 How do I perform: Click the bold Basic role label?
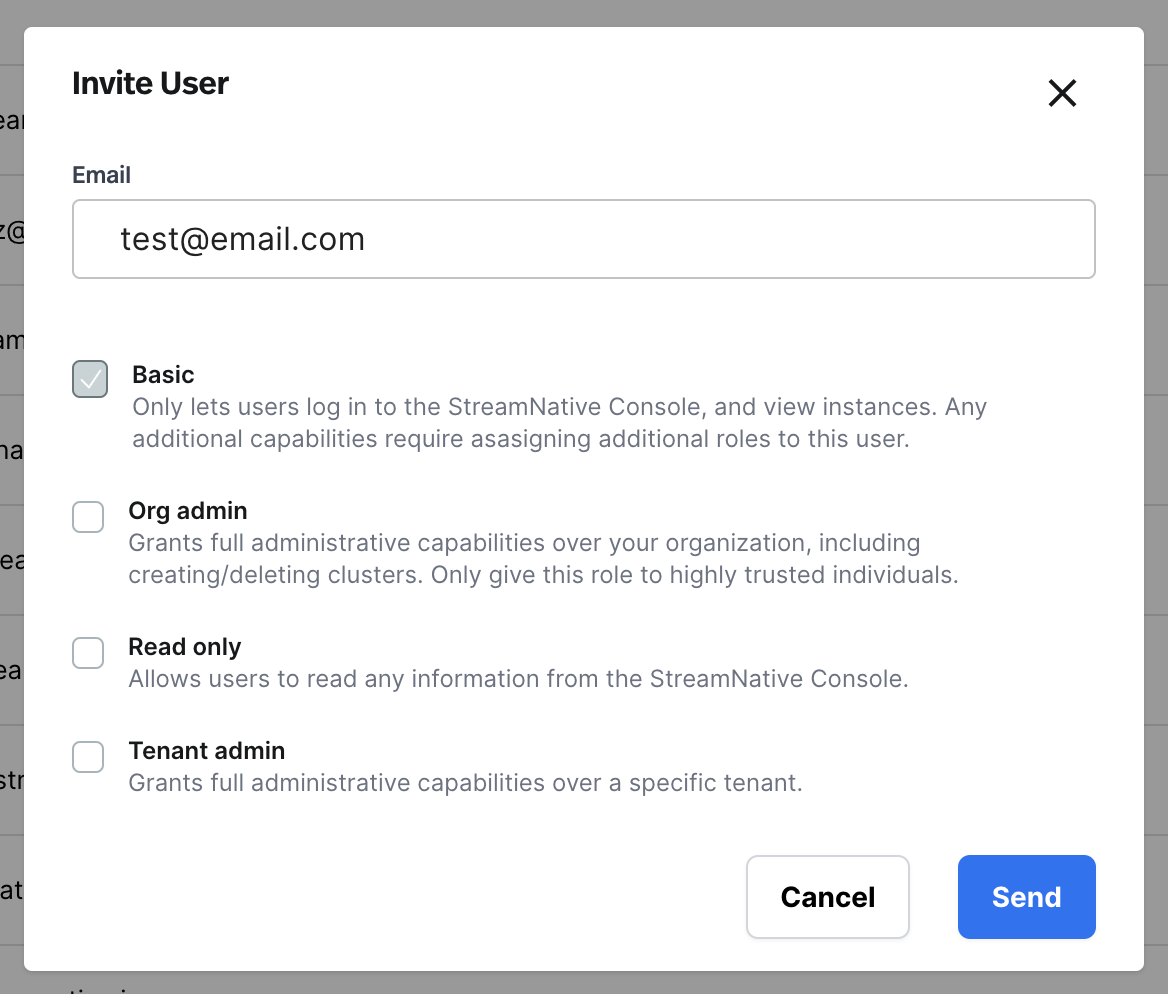163,375
